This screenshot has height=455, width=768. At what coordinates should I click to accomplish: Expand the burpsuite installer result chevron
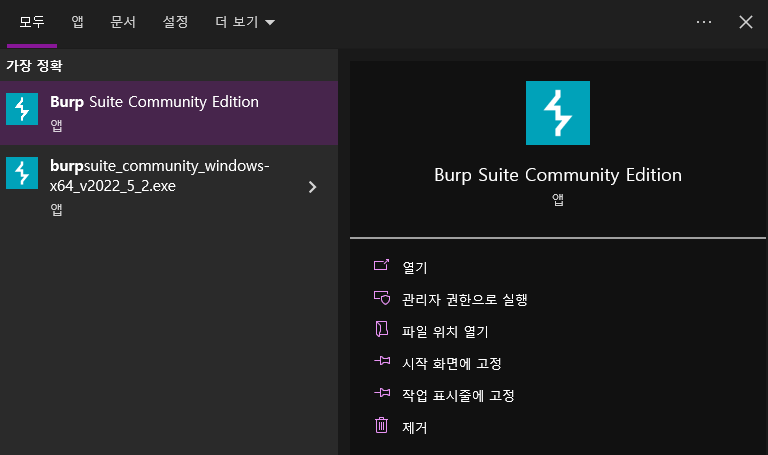tap(312, 187)
